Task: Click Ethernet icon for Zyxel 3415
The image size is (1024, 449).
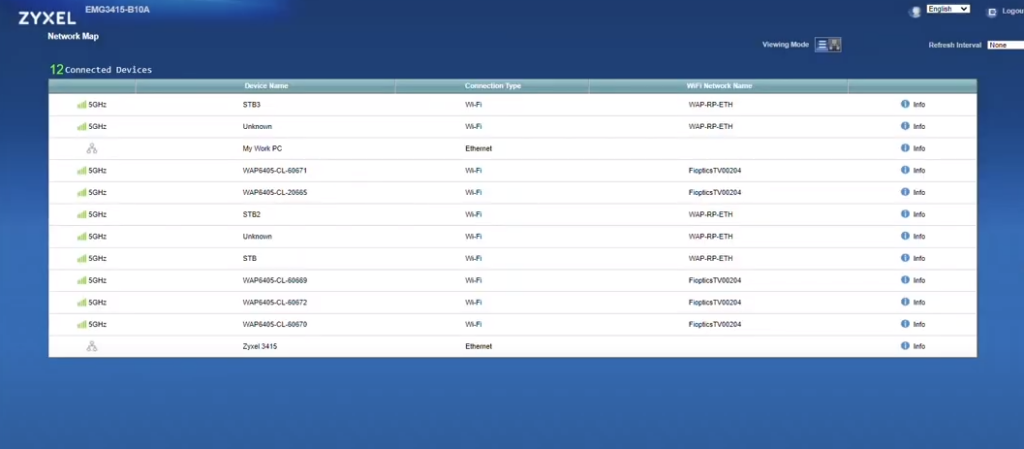Action: pyautogui.click(x=92, y=346)
